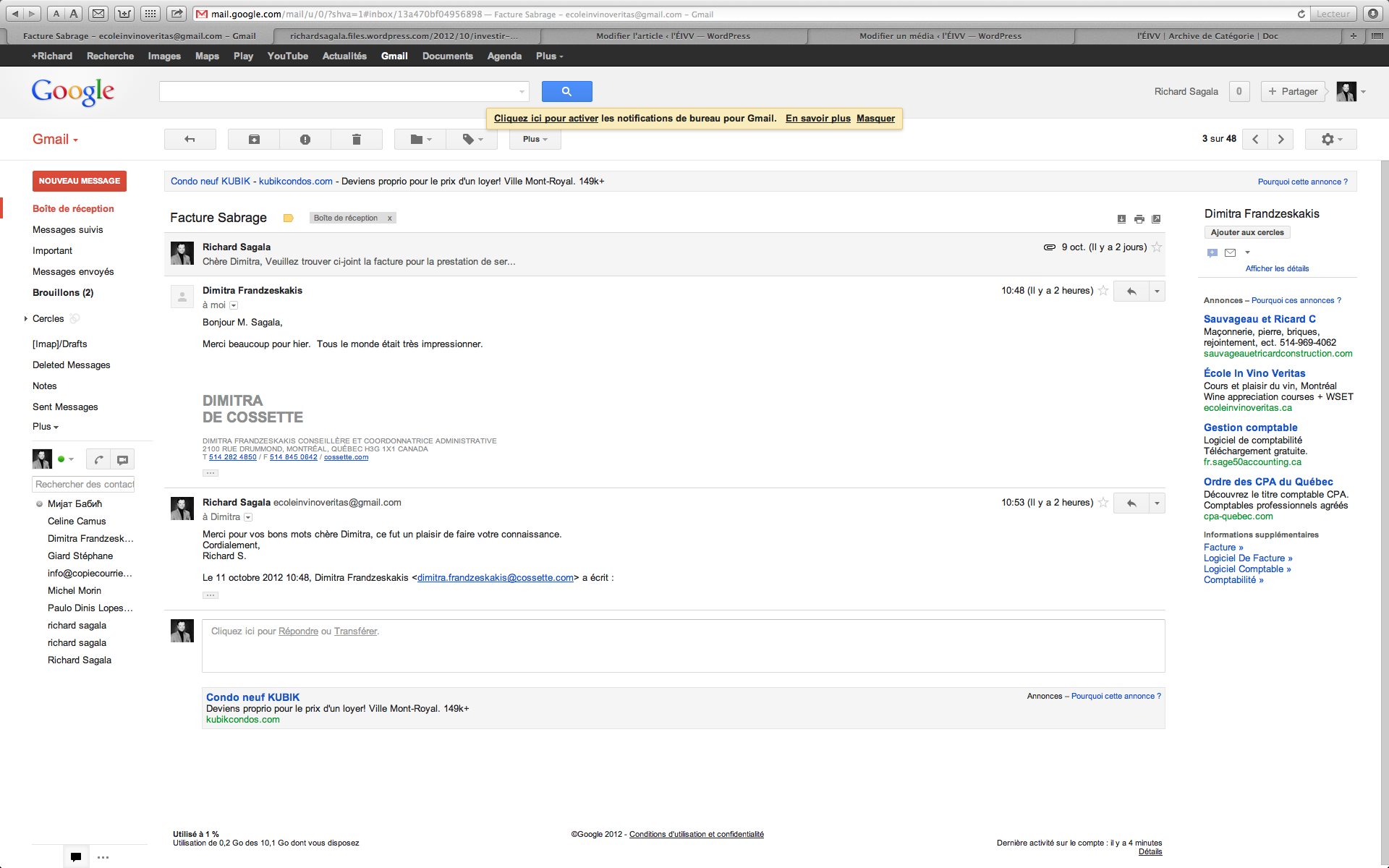Image resolution: width=1389 pixels, height=868 pixels.
Task: Click the blue search button
Action: point(566,92)
